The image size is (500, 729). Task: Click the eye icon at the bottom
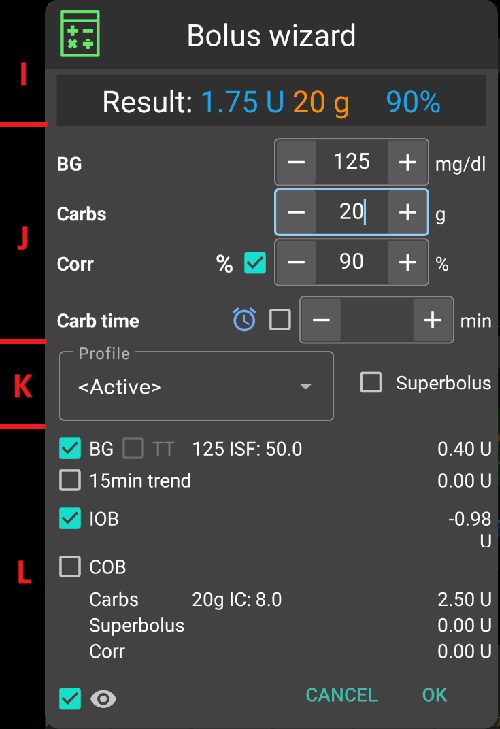point(103,699)
